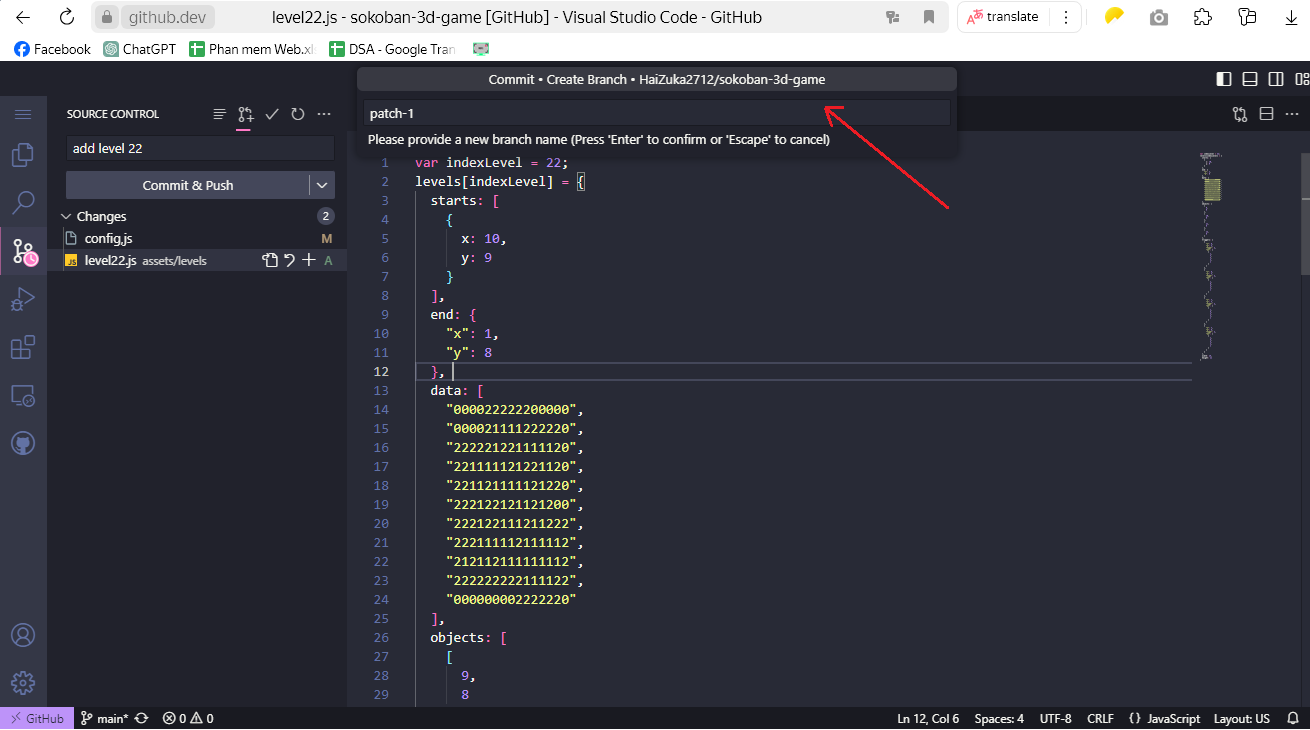Click the browser bookmark icon in address bar

[x=929, y=17]
